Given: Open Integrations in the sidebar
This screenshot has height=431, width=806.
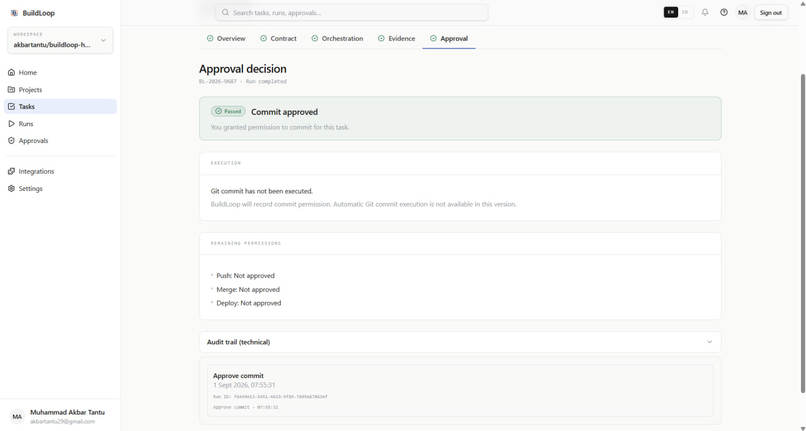Looking at the screenshot, I should 60,171.
